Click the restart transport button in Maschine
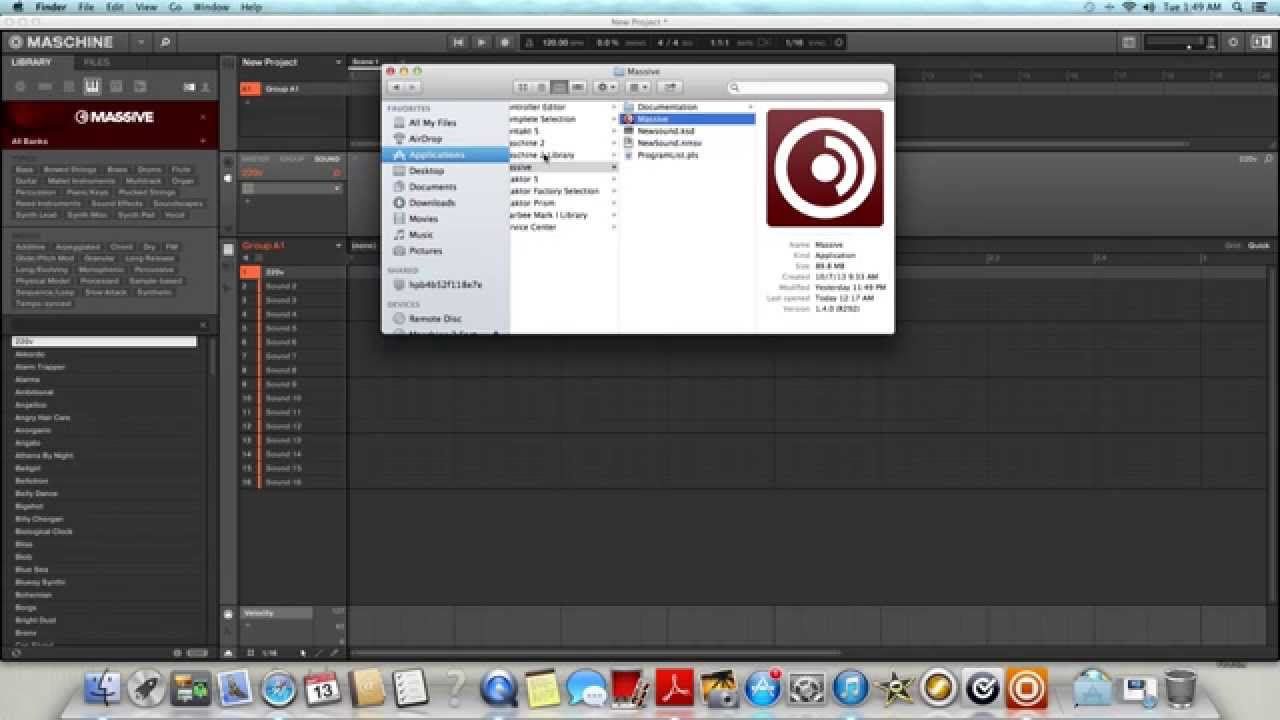The height and width of the screenshot is (720, 1280). tap(458, 42)
